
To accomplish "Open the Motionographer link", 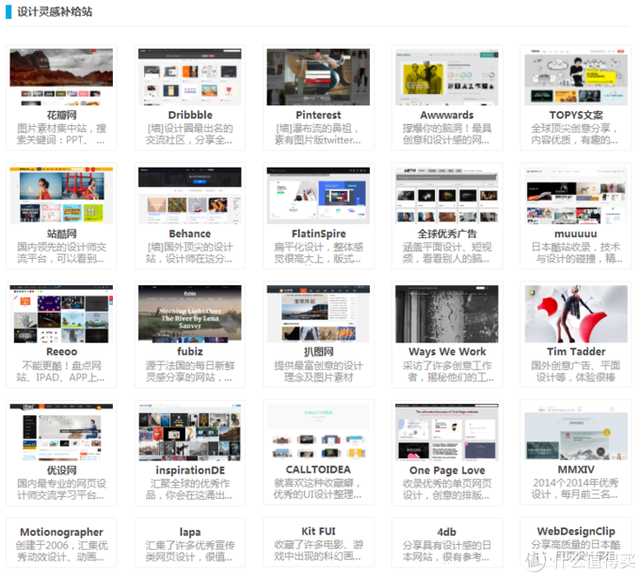I will click(x=62, y=532).
